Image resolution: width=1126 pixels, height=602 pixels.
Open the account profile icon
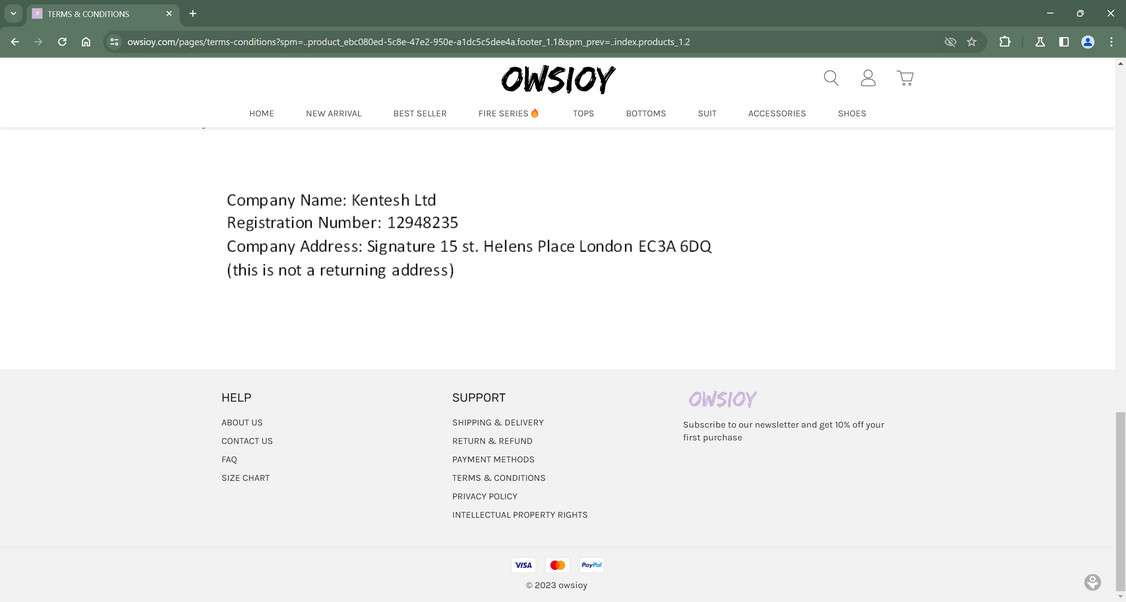(867, 77)
